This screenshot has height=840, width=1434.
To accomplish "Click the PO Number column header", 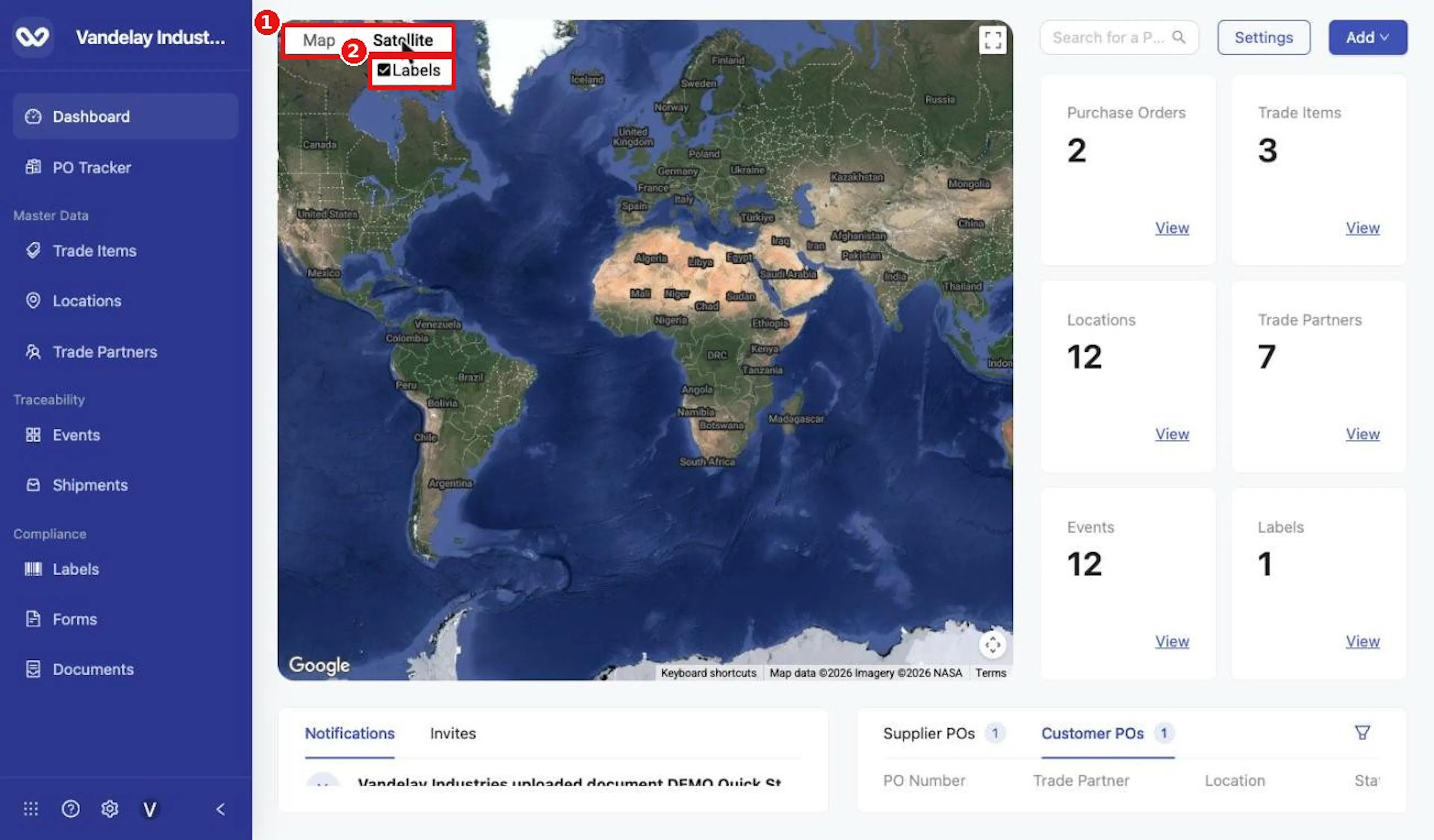I will click(924, 780).
